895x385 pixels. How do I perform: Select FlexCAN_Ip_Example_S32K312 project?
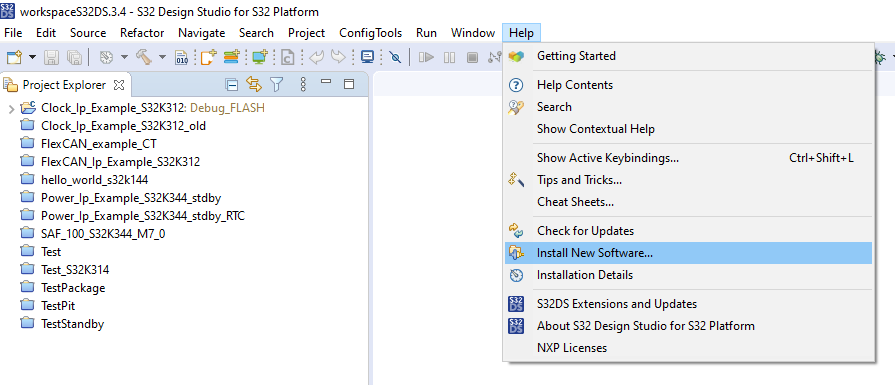click(x=120, y=162)
